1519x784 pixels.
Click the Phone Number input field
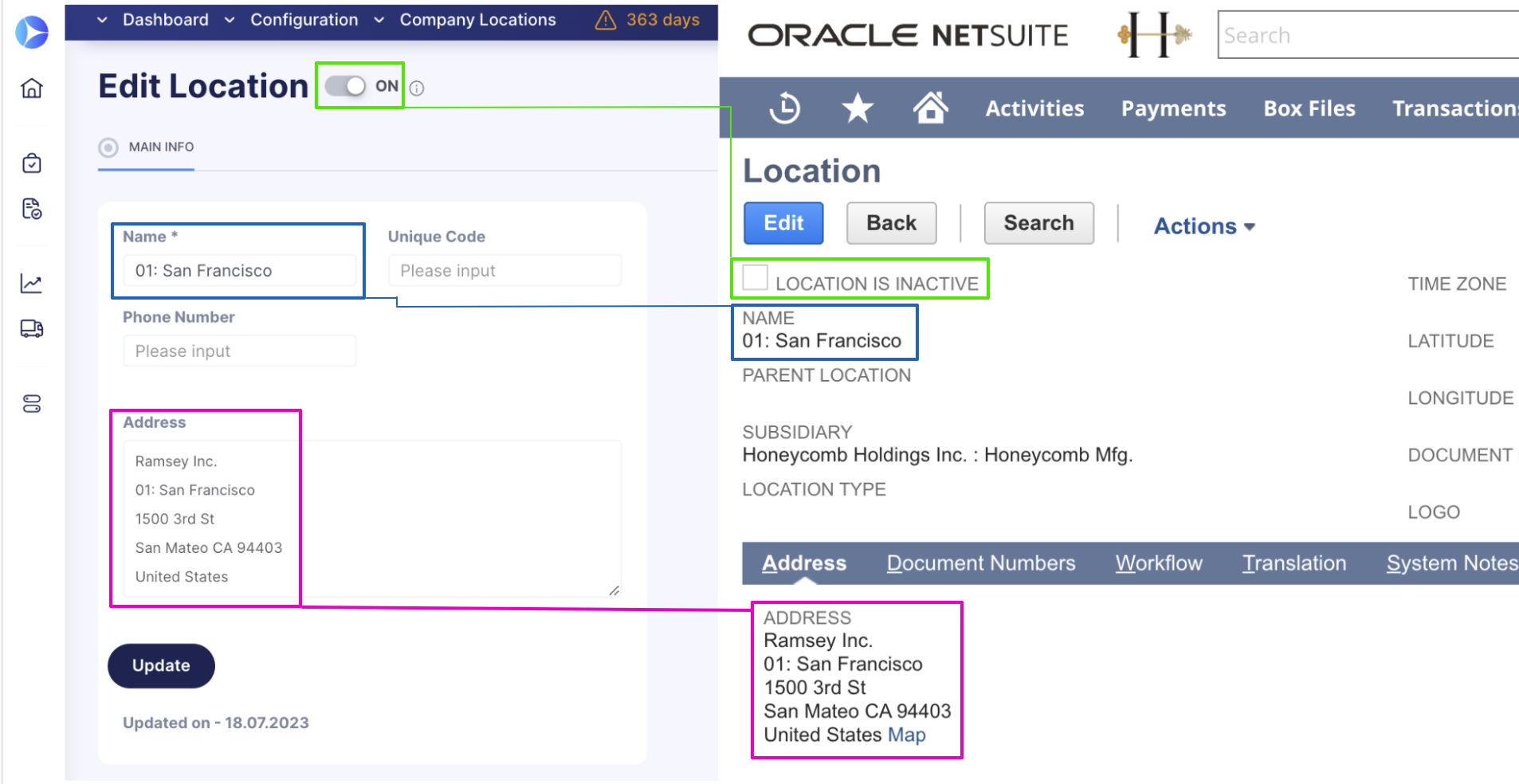pos(239,351)
